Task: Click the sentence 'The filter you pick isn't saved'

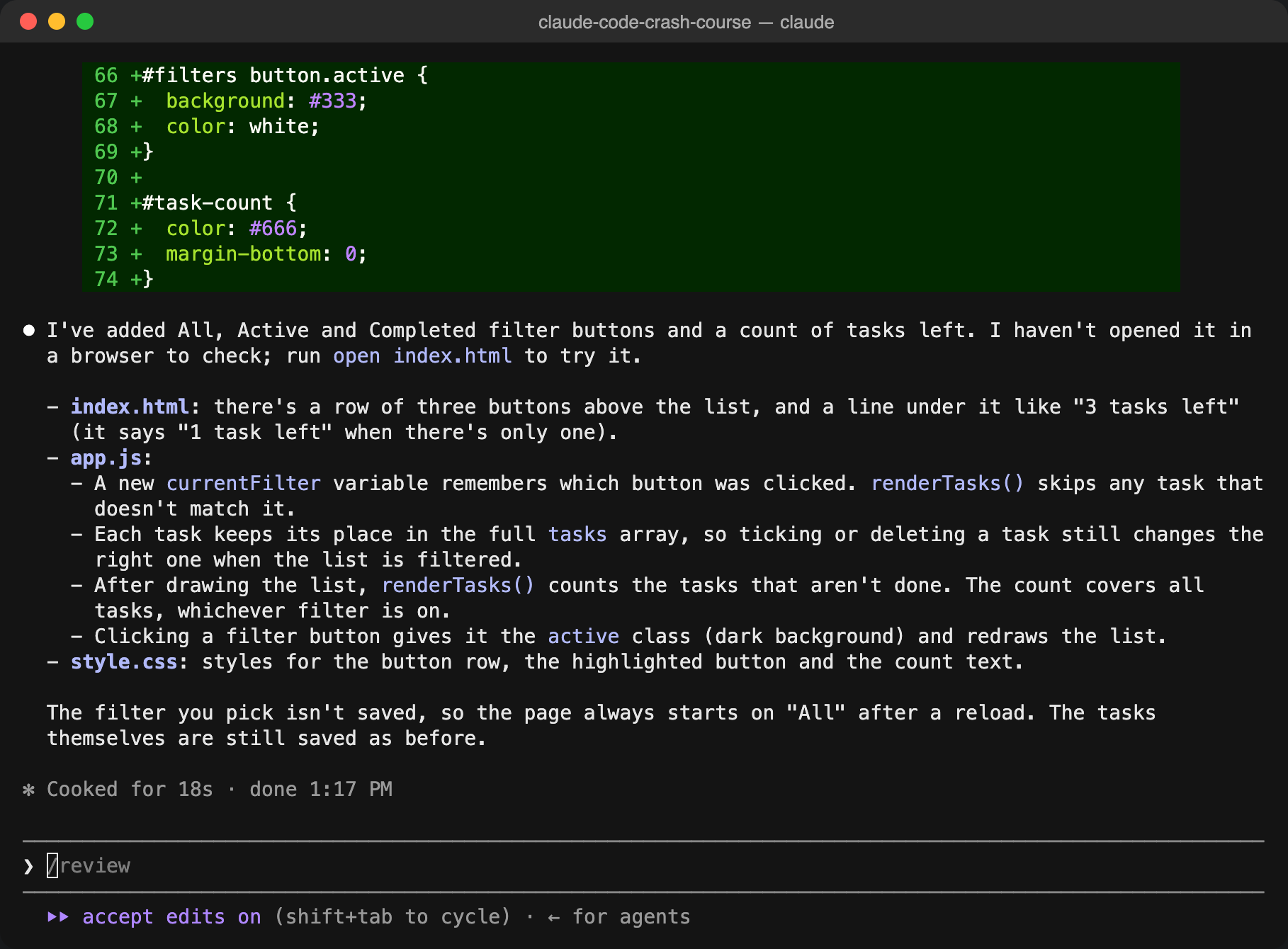Action: click(x=237, y=712)
